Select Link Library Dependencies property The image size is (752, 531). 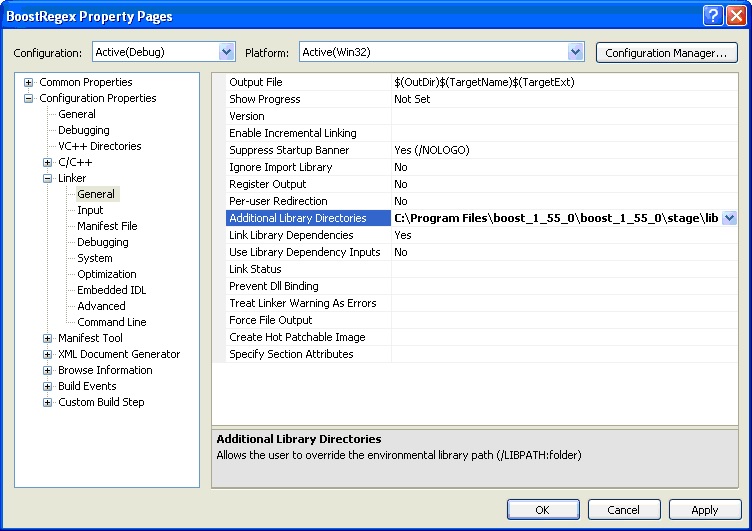click(308, 235)
